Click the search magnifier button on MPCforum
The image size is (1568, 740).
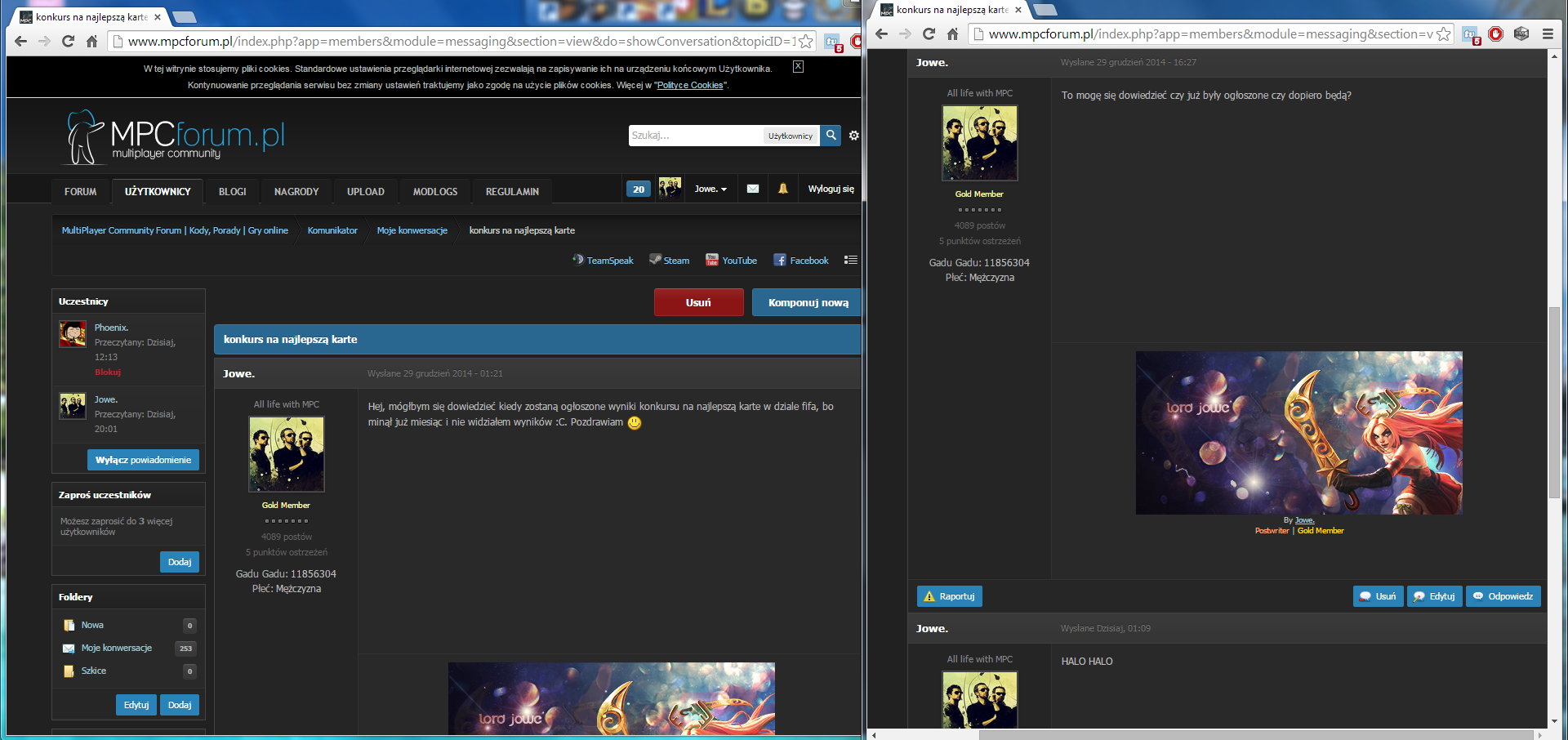[831, 135]
